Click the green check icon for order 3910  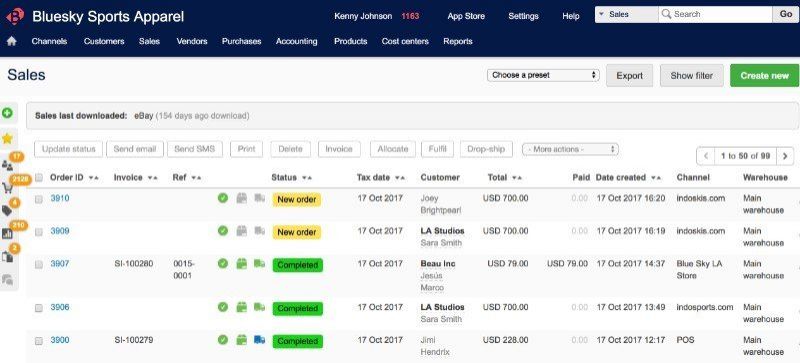point(222,198)
